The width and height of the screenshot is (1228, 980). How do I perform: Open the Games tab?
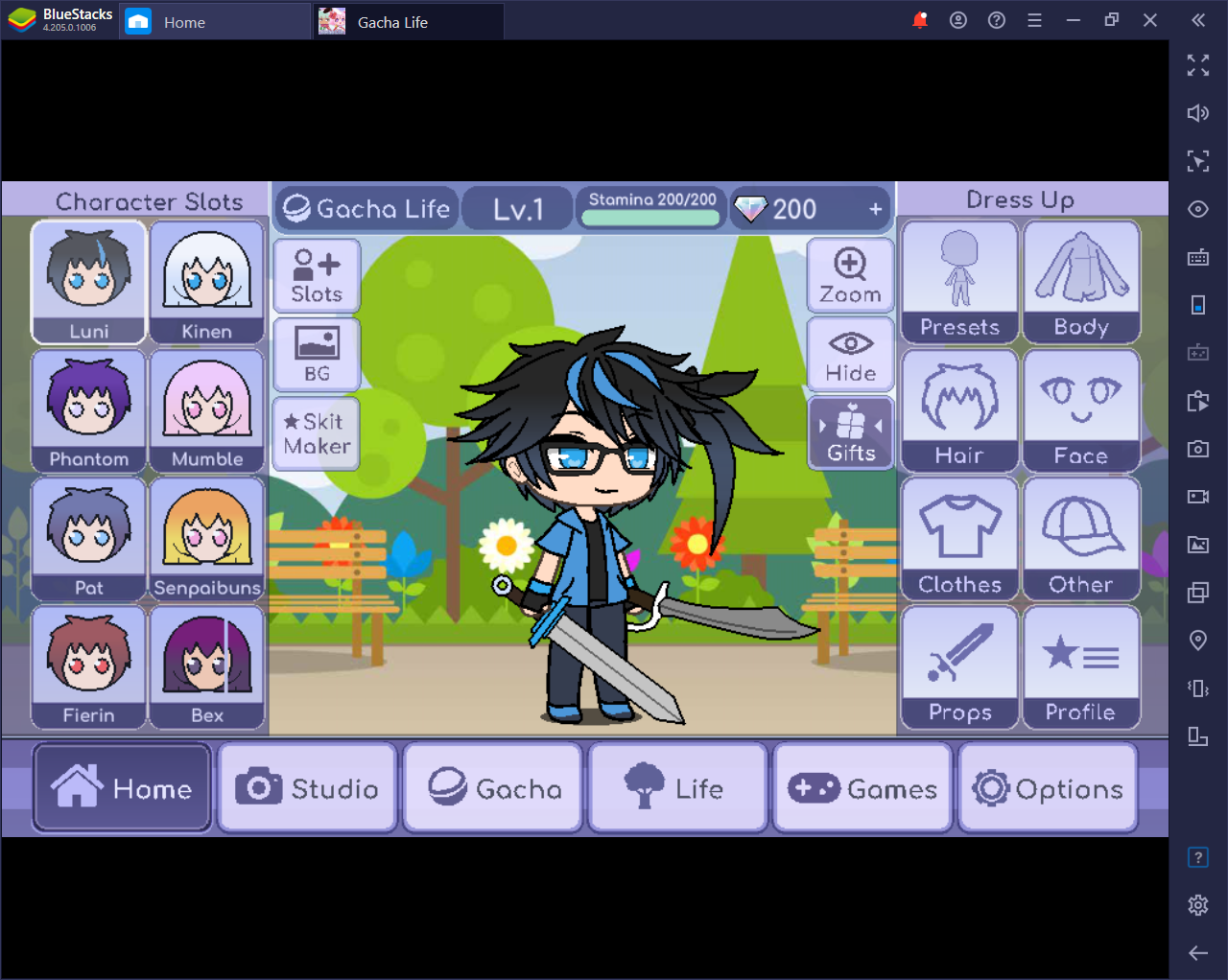(863, 787)
